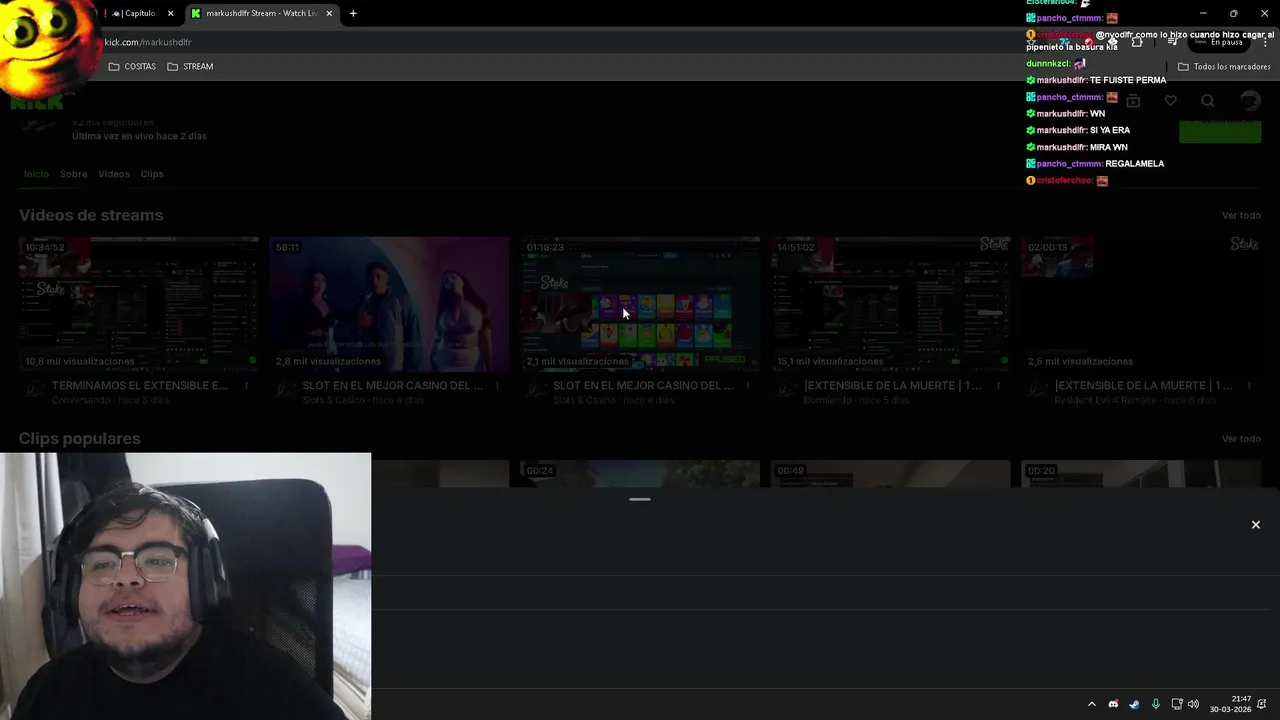1280x720 pixels.
Task: Open options menu for 02:00:13 'EXTENSIBLE DE LA MUERTE' video
Action: (1249, 386)
